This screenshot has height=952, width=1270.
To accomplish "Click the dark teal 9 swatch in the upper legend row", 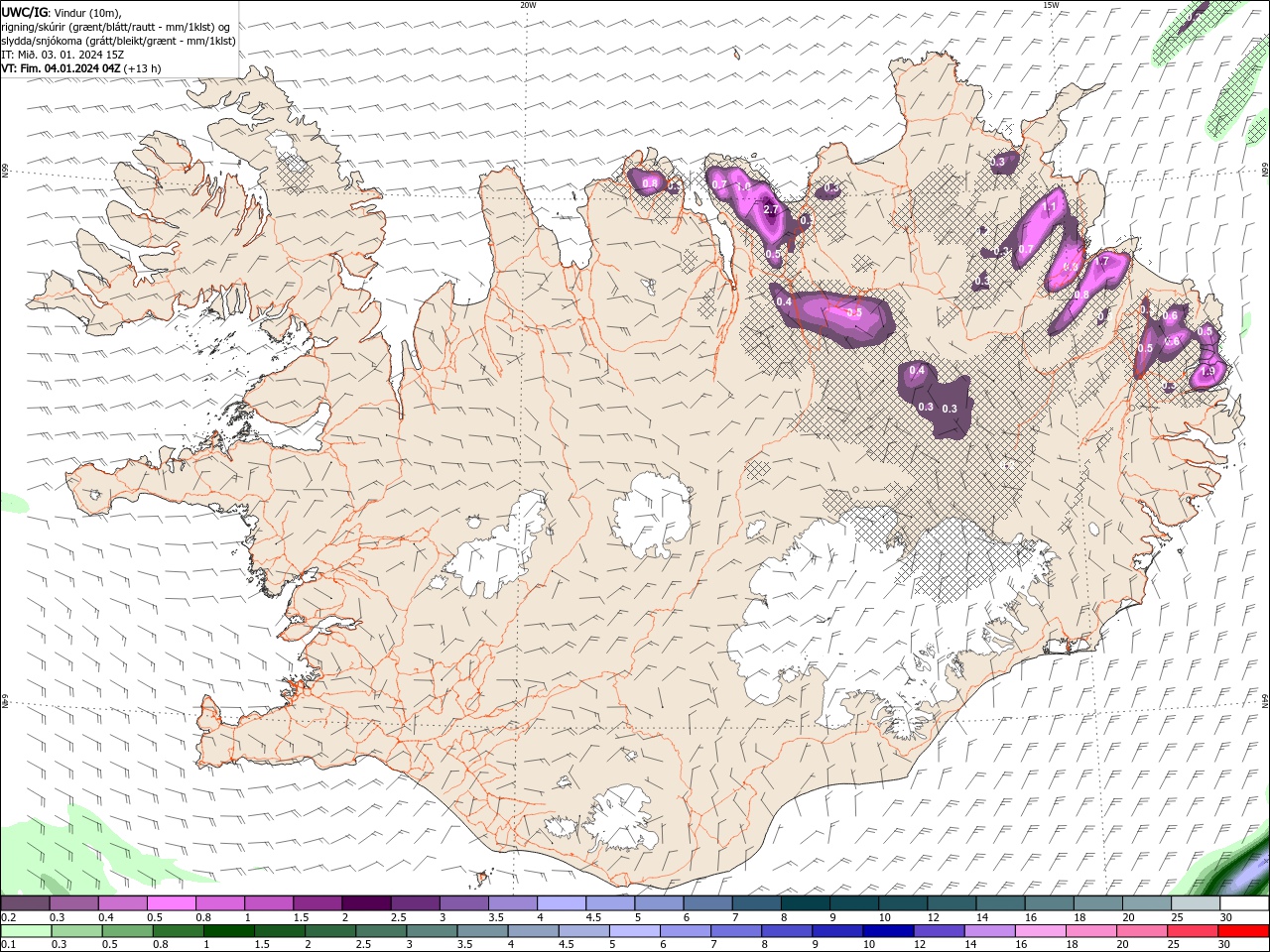I will tap(854, 902).
